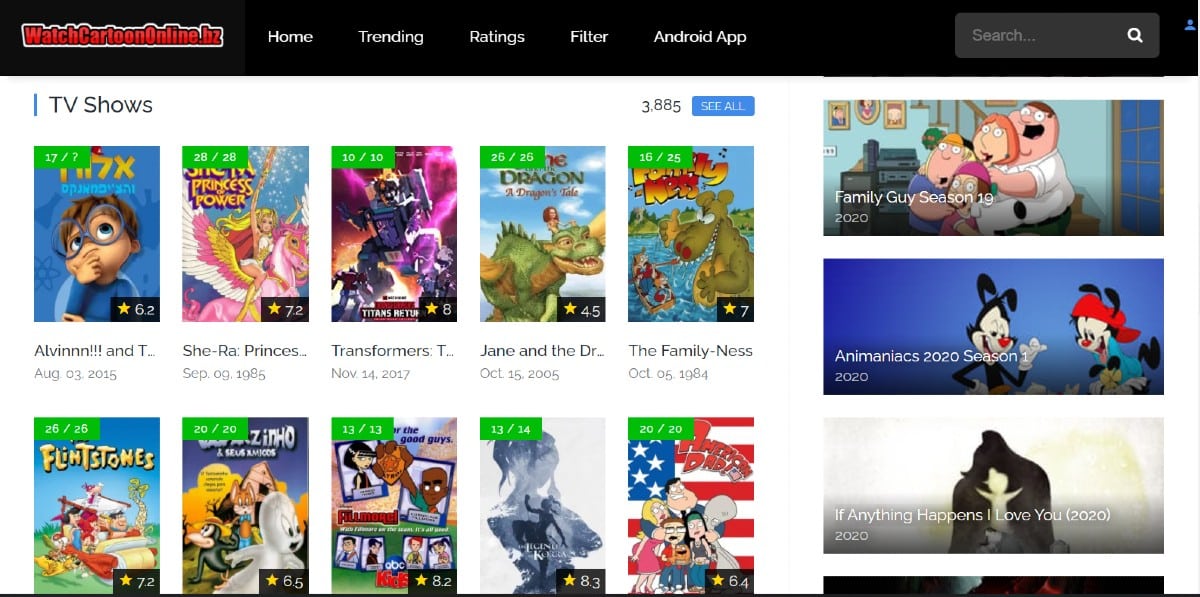Open the Fillmore! poster
The image size is (1200, 597).
pos(394,505)
